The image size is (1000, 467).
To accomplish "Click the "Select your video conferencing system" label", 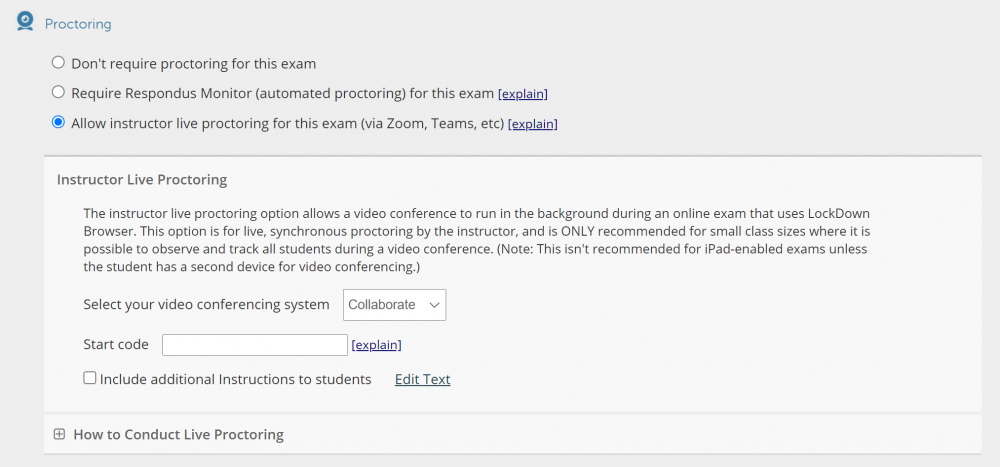I will 206,304.
